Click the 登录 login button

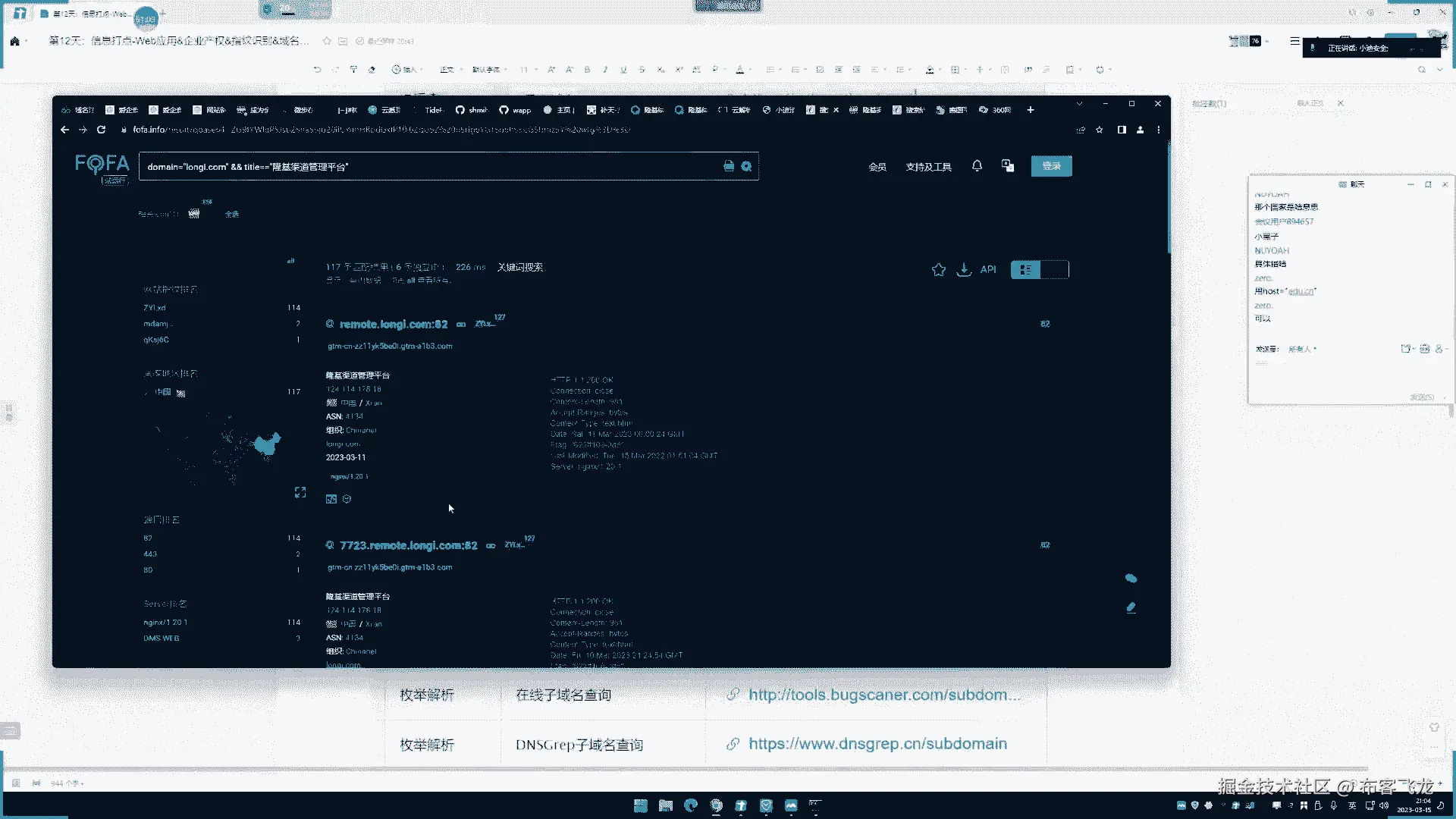1051,166
